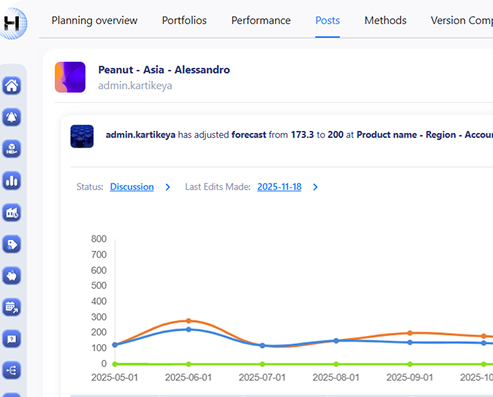This screenshot has height=397, width=493.
Task: Click the hand-holding-box sidebar icon
Action: 12,149
